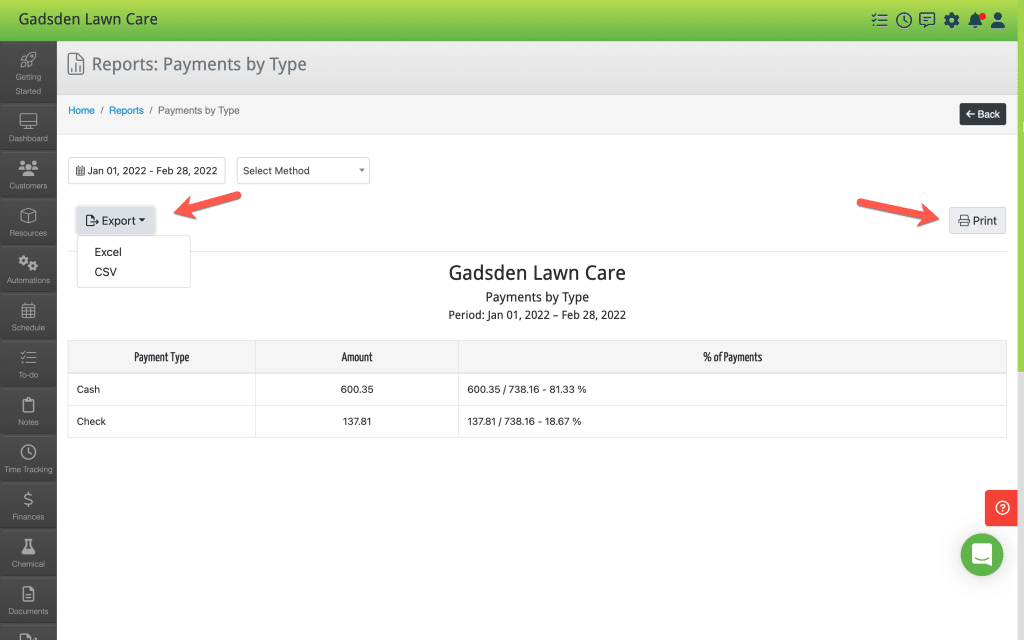Click the 81.33 % payments cell
Viewport: 1024px width, 640px height.
[732, 389]
